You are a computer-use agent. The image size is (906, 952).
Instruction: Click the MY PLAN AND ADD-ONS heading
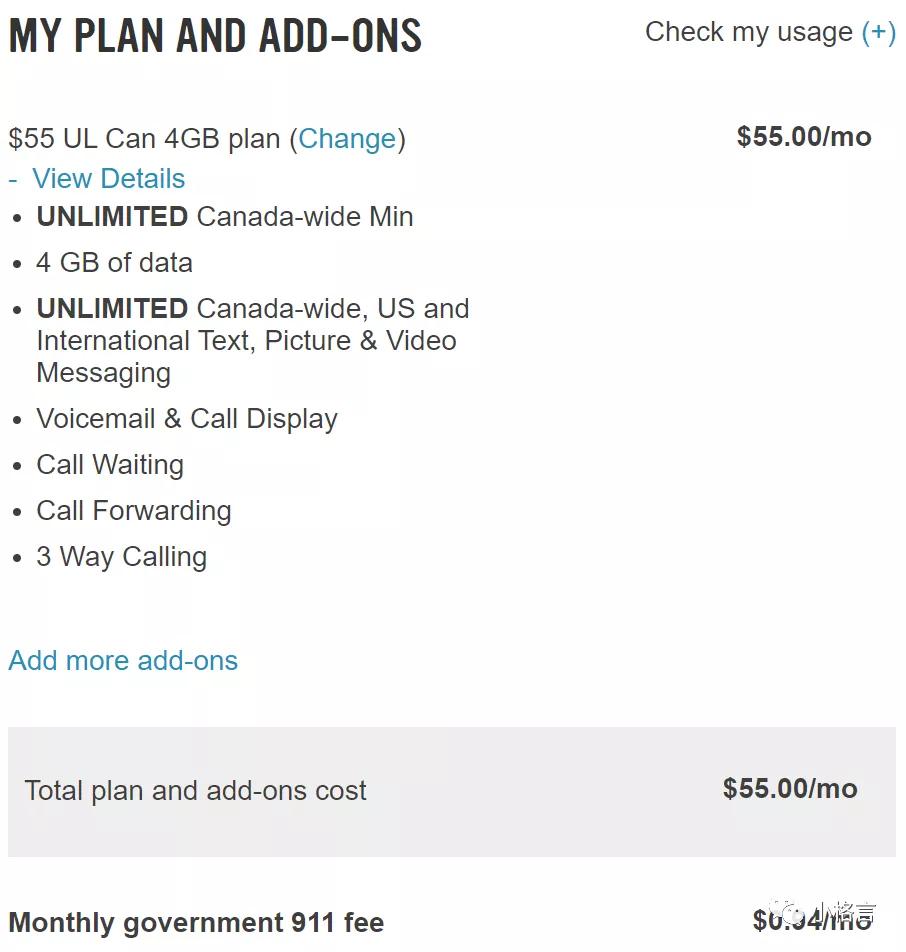tap(215, 36)
